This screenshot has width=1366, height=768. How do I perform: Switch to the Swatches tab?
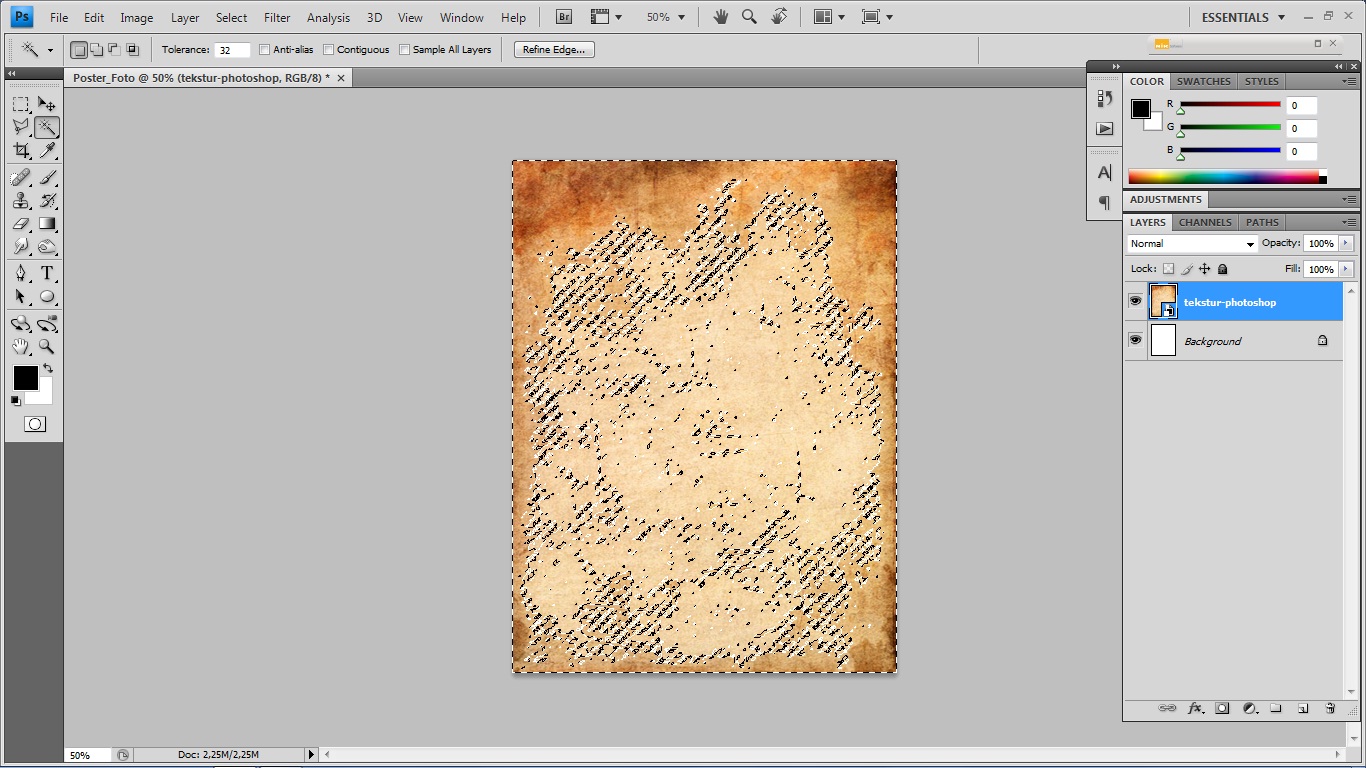[x=1203, y=81]
